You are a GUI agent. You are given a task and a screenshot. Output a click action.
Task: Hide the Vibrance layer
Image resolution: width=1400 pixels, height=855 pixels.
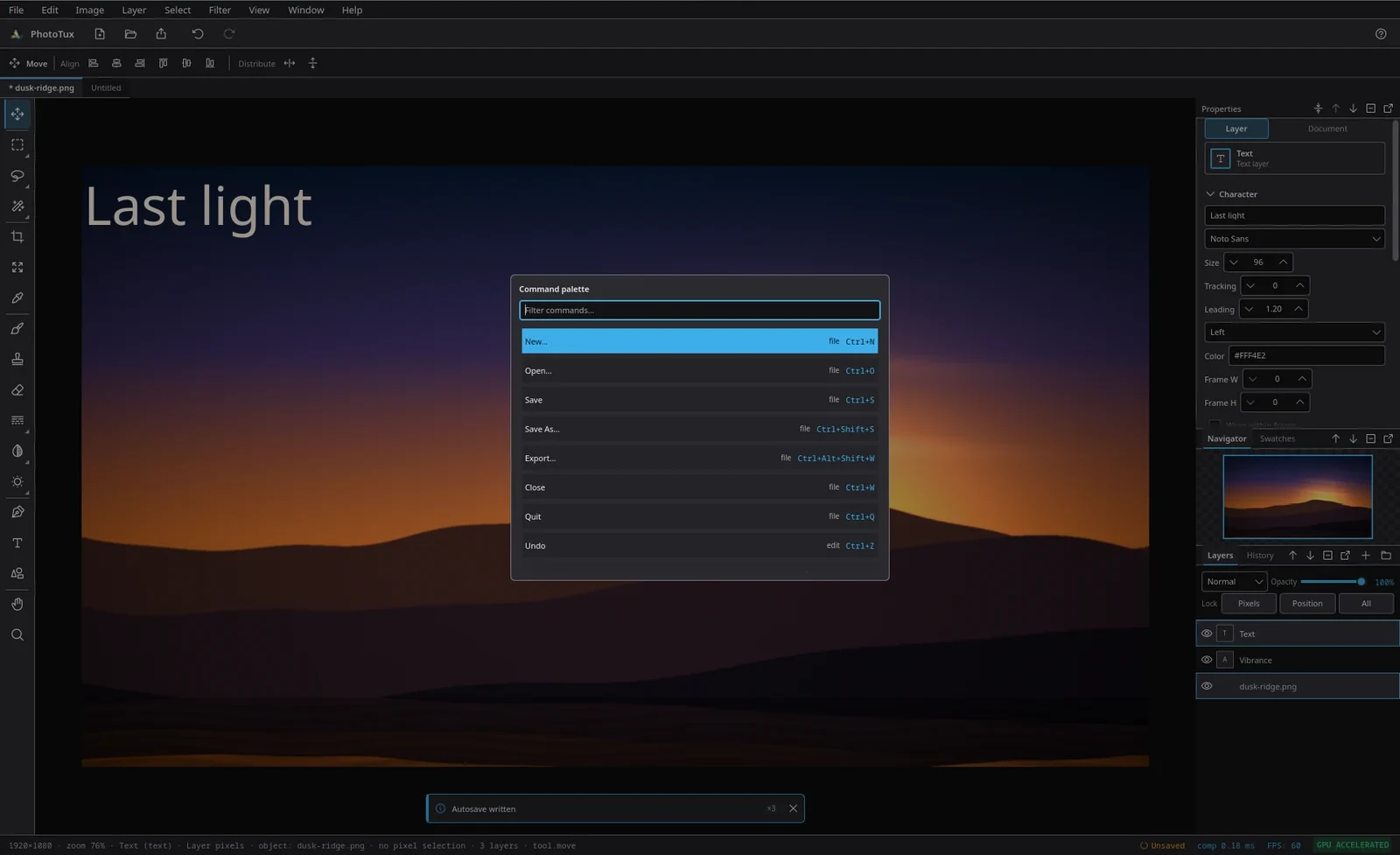pos(1207,660)
